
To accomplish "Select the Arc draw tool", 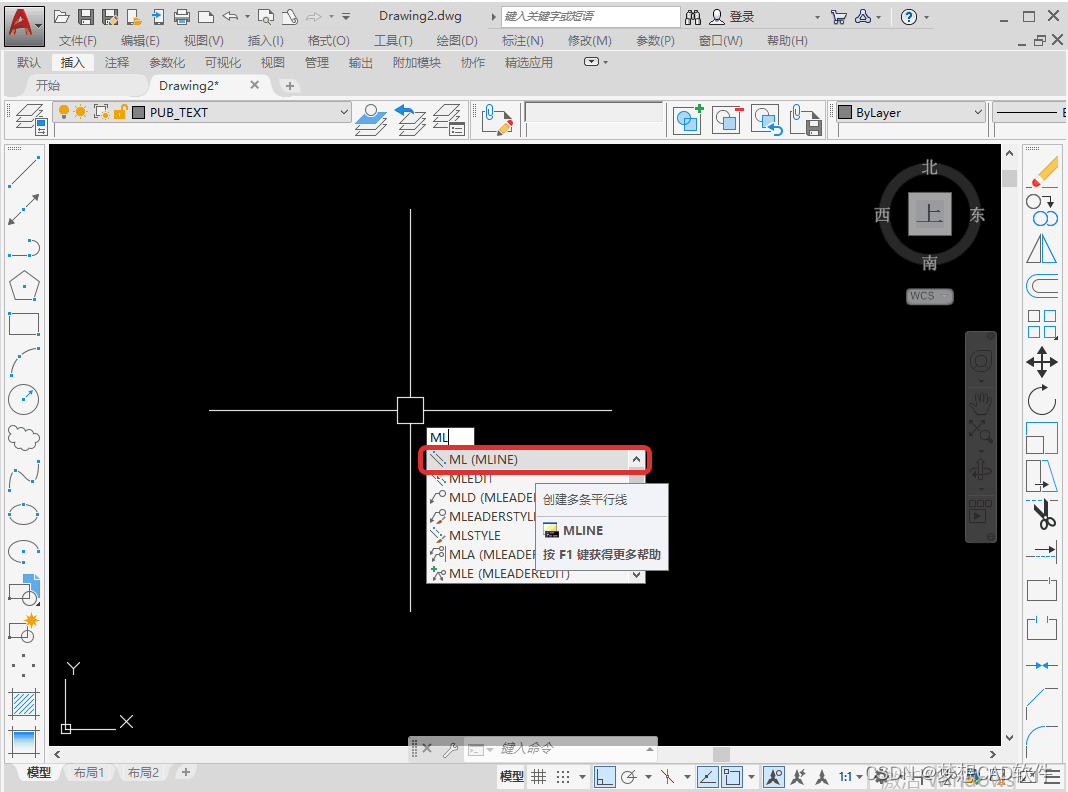I will [24, 362].
